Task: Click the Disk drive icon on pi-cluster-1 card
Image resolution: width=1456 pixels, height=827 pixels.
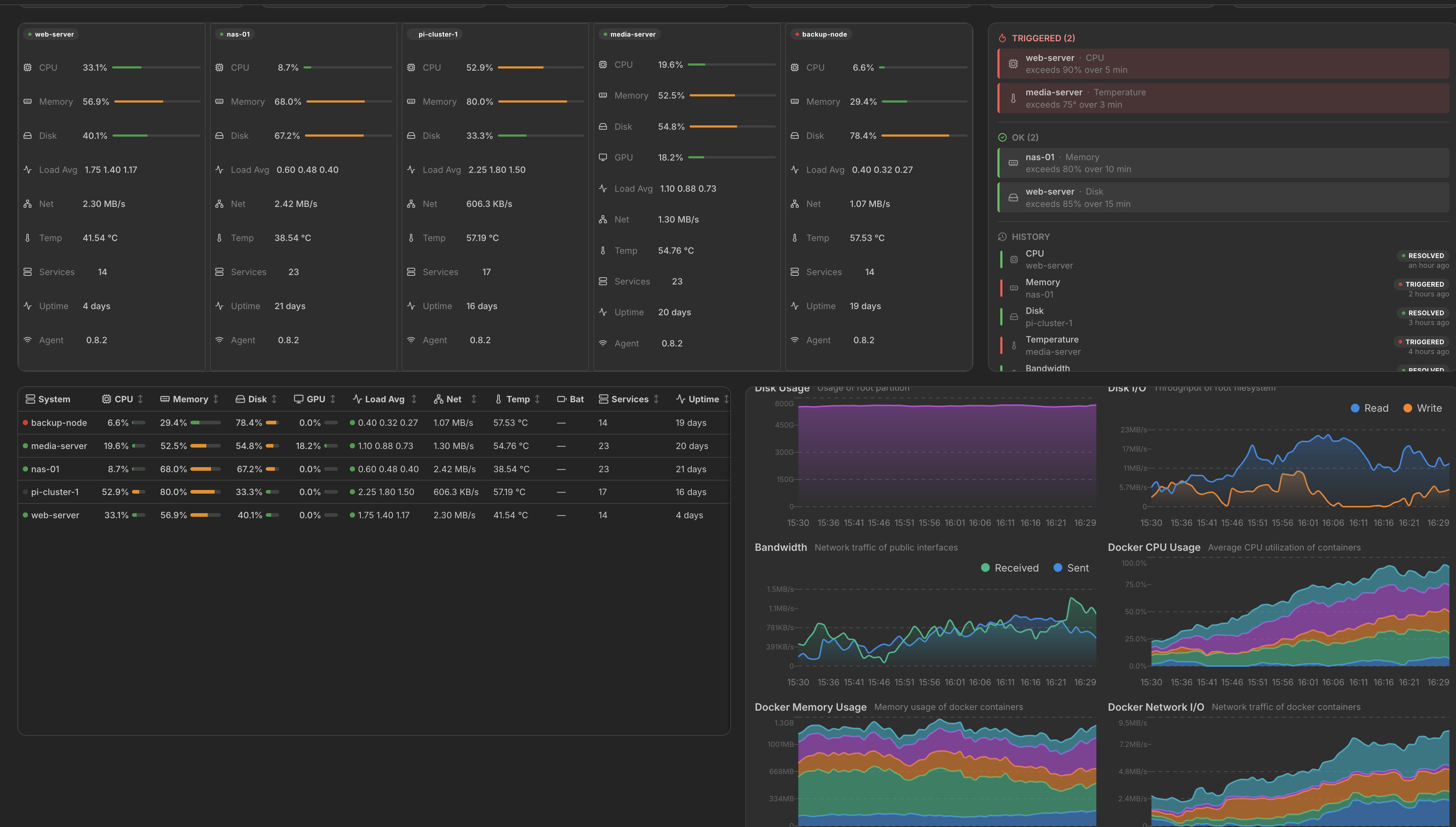Action: (411, 136)
